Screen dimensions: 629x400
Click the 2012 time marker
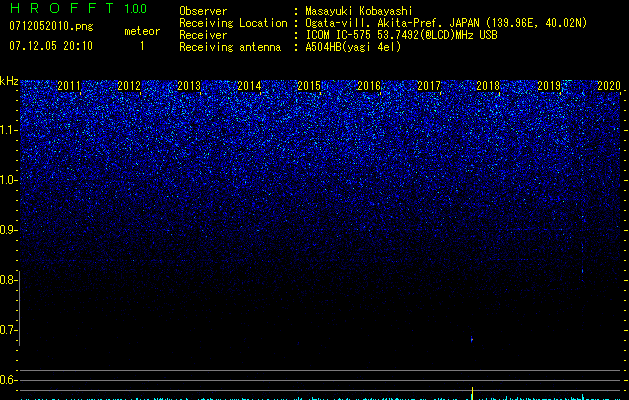(x=129, y=86)
